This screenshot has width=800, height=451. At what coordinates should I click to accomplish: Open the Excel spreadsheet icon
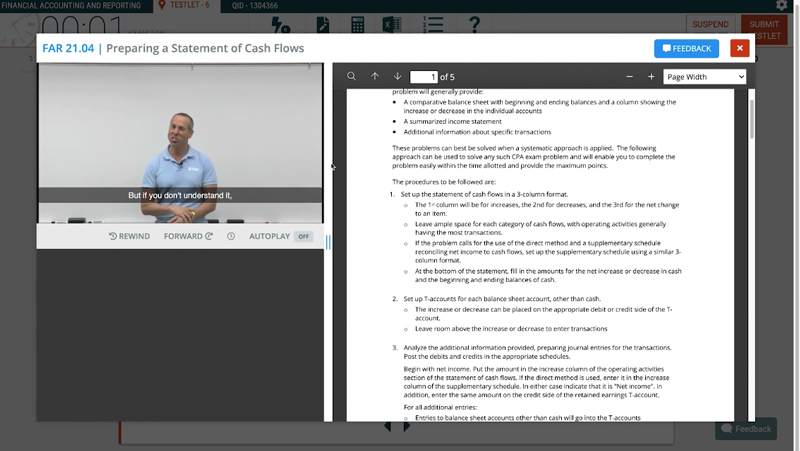coord(392,24)
